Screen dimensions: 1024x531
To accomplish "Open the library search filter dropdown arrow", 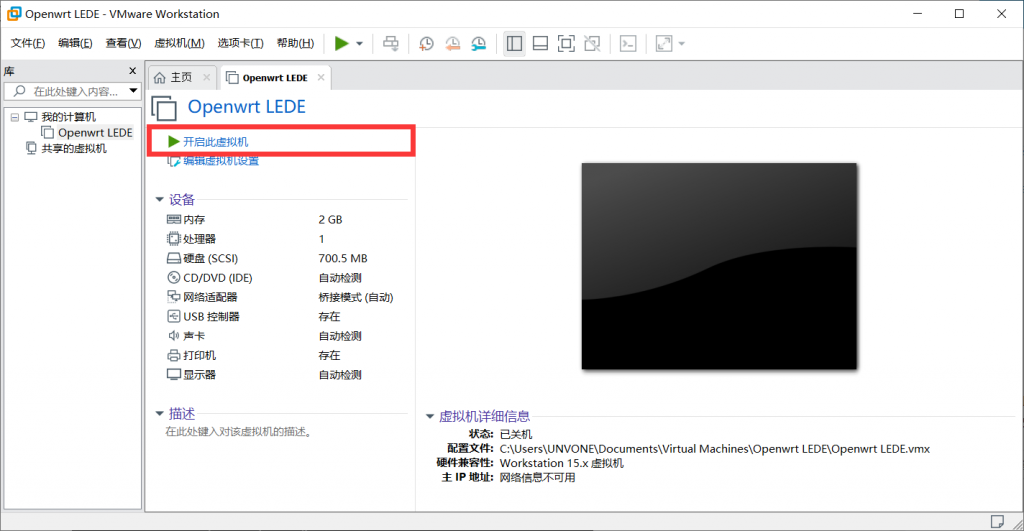I will tap(133, 91).
